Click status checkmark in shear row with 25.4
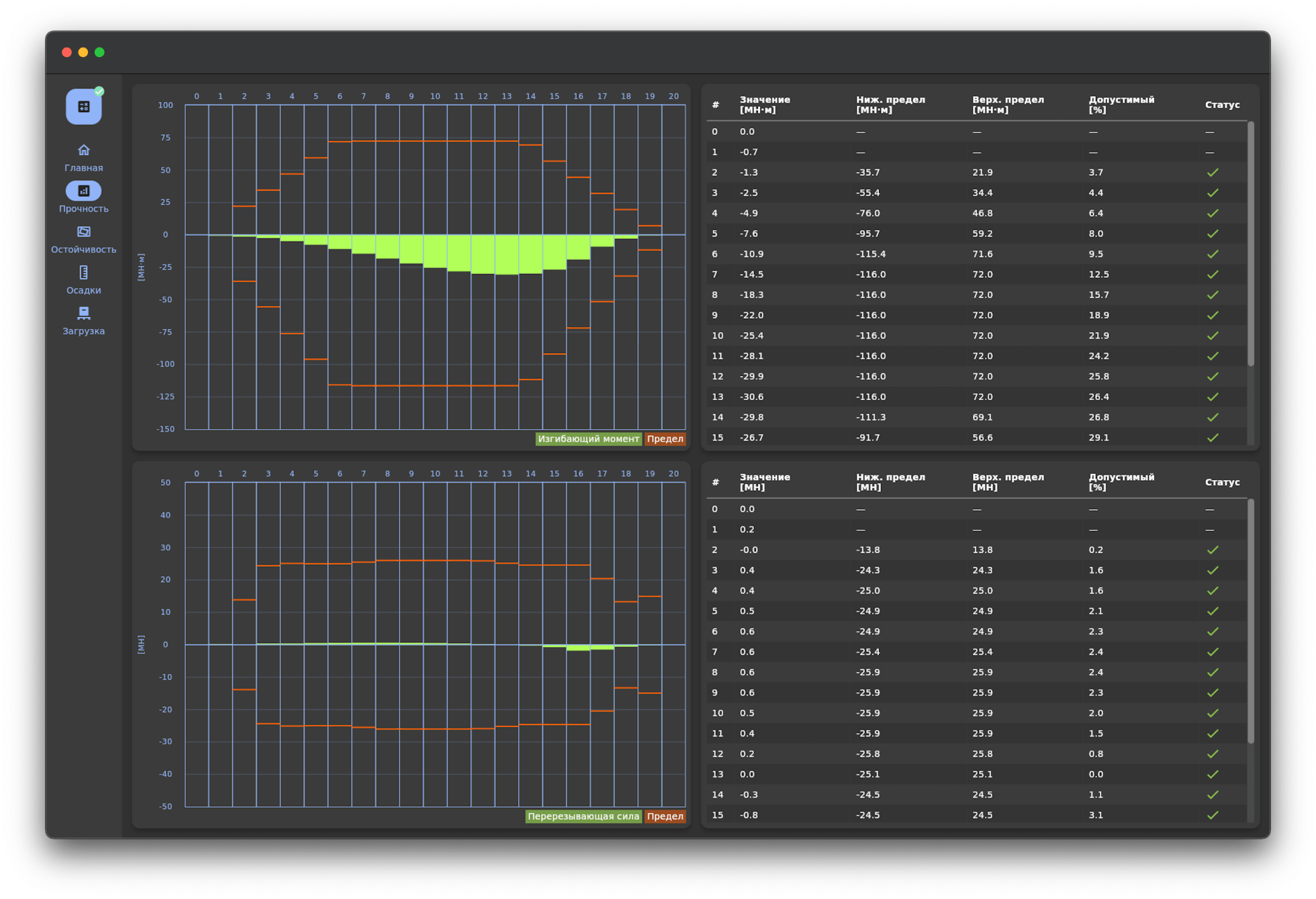 [1213, 652]
